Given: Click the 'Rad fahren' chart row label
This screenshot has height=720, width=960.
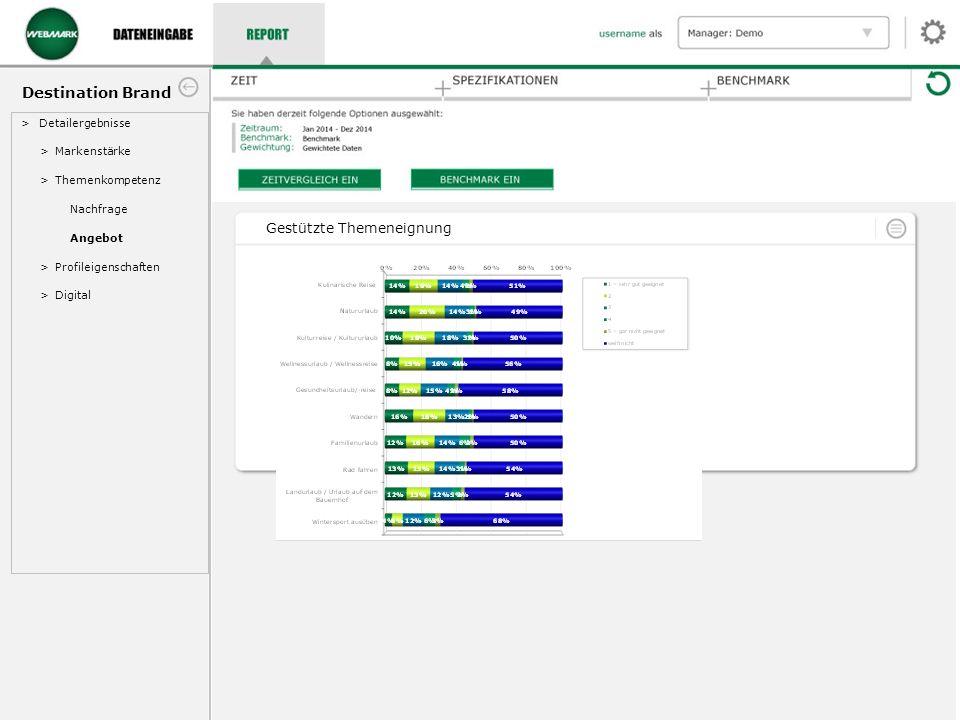Looking at the screenshot, I should point(360,470).
